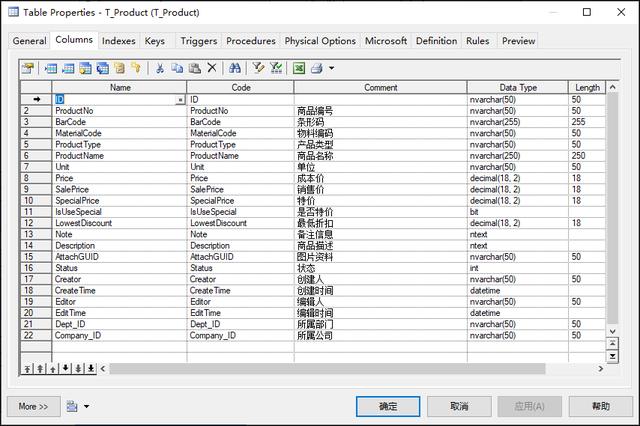Image resolution: width=640 pixels, height=426 pixels.
Task: Click the nvarchar(255) data type cell
Action: (518, 122)
